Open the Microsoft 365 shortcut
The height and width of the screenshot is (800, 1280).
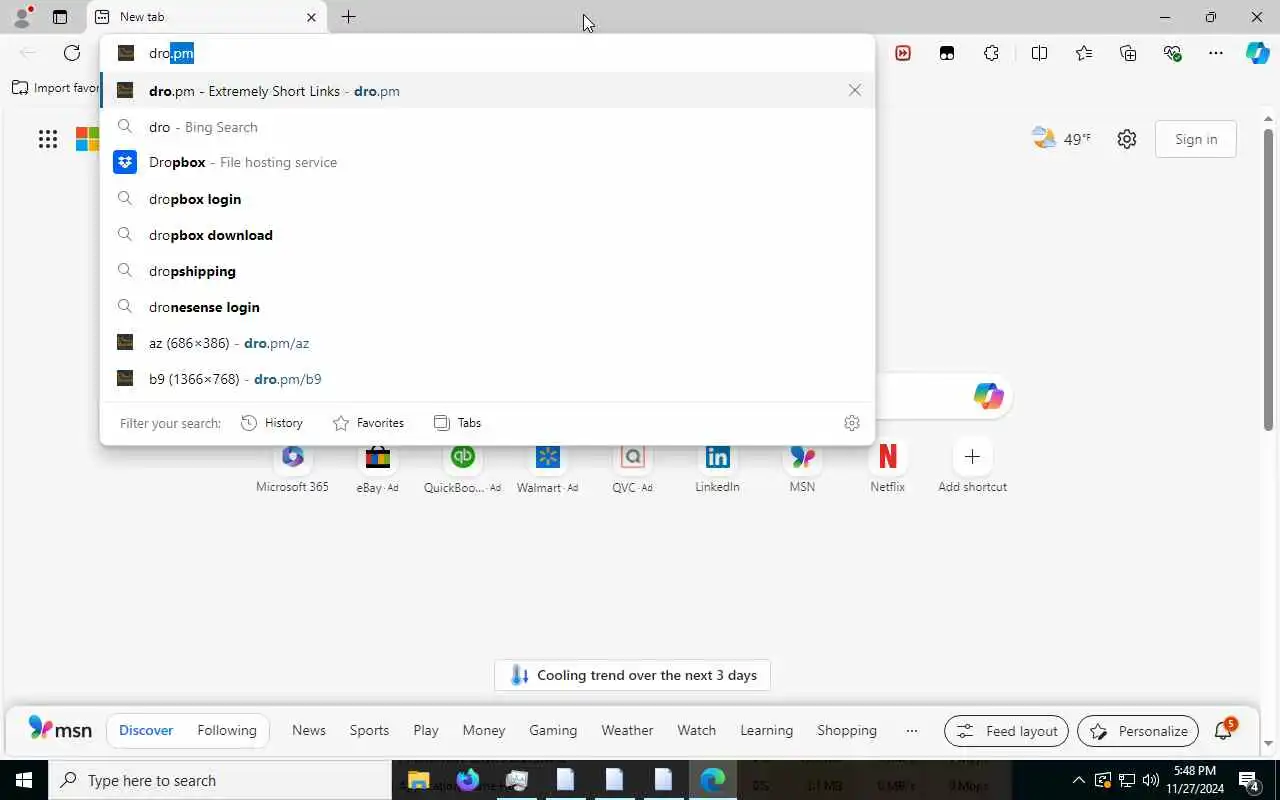(292, 468)
